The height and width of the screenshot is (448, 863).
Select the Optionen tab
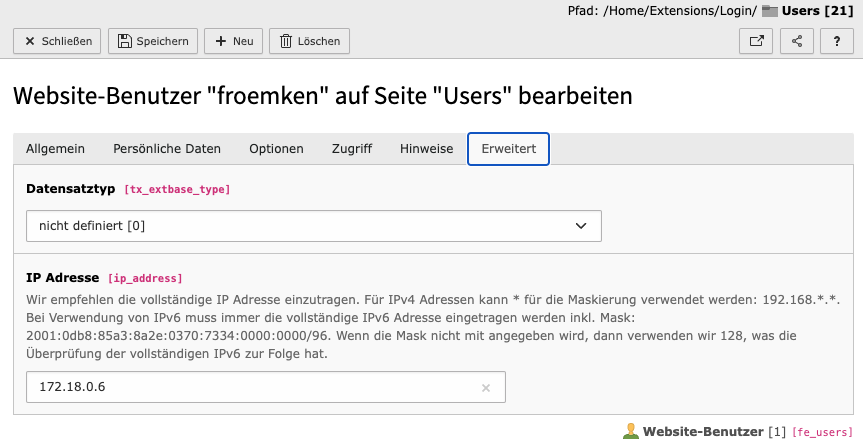[x=276, y=149]
